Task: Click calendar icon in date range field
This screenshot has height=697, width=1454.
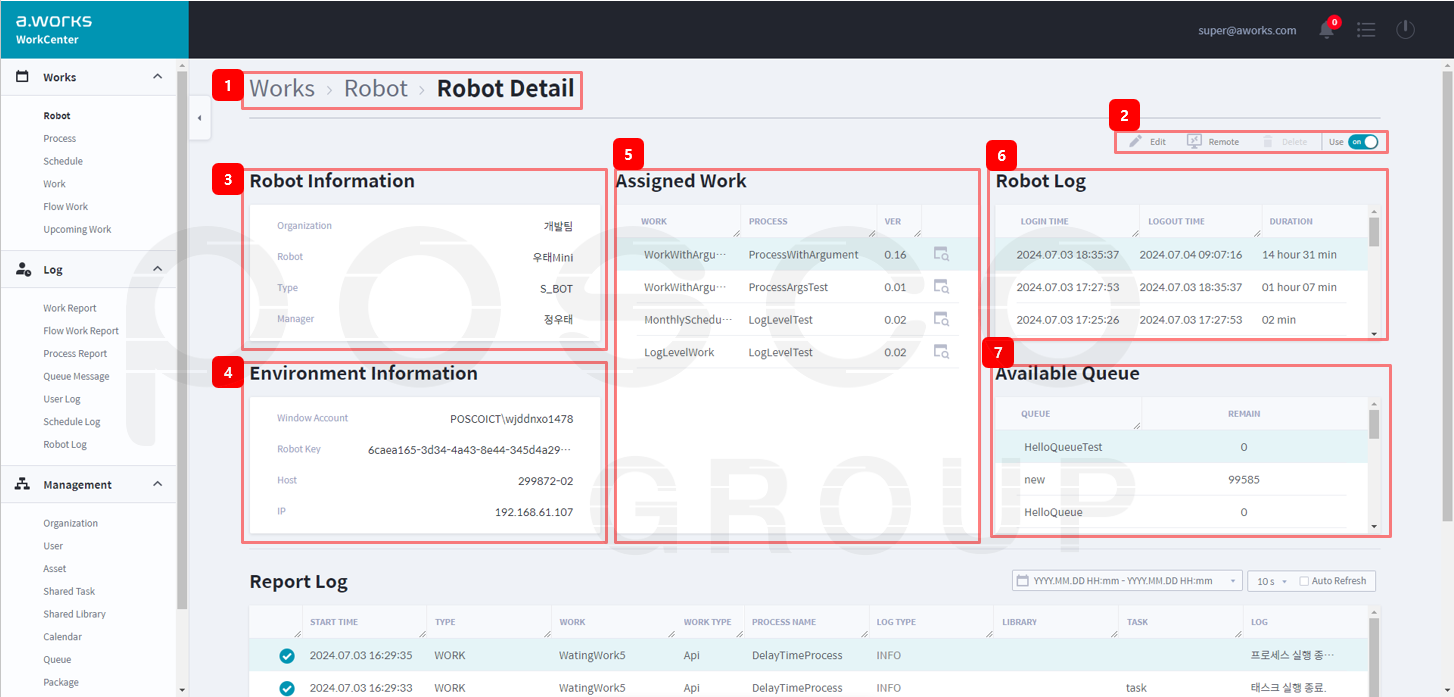Action: [1022, 581]
